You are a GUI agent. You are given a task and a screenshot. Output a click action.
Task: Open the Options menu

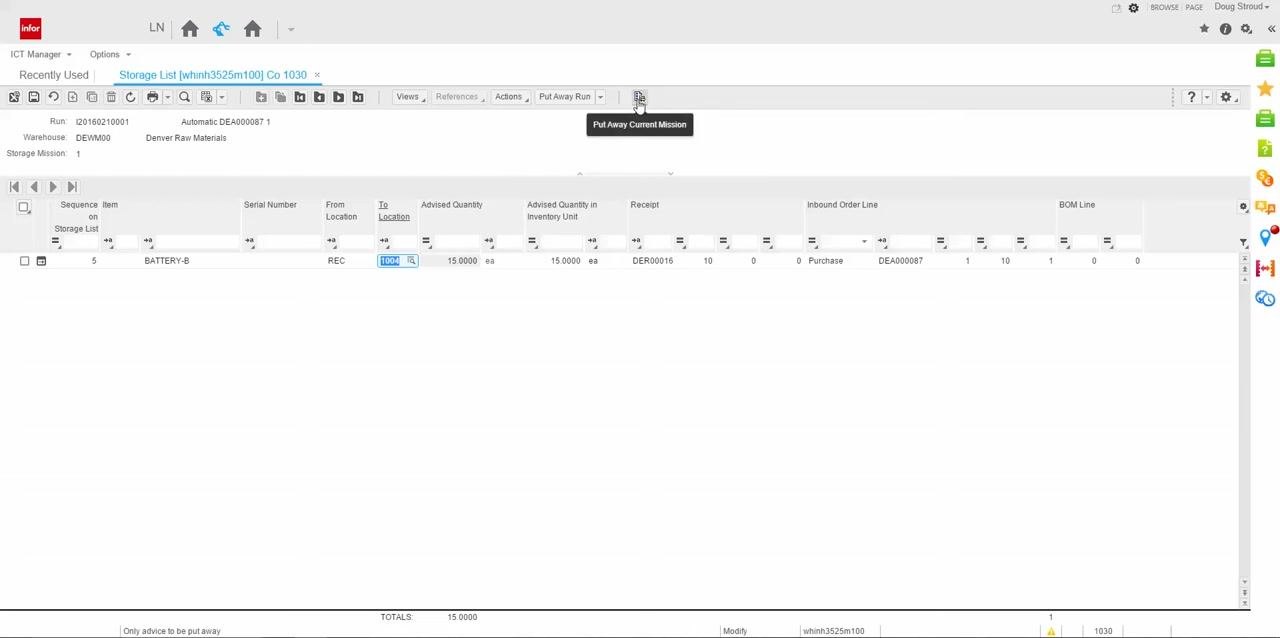pos(110,54)
